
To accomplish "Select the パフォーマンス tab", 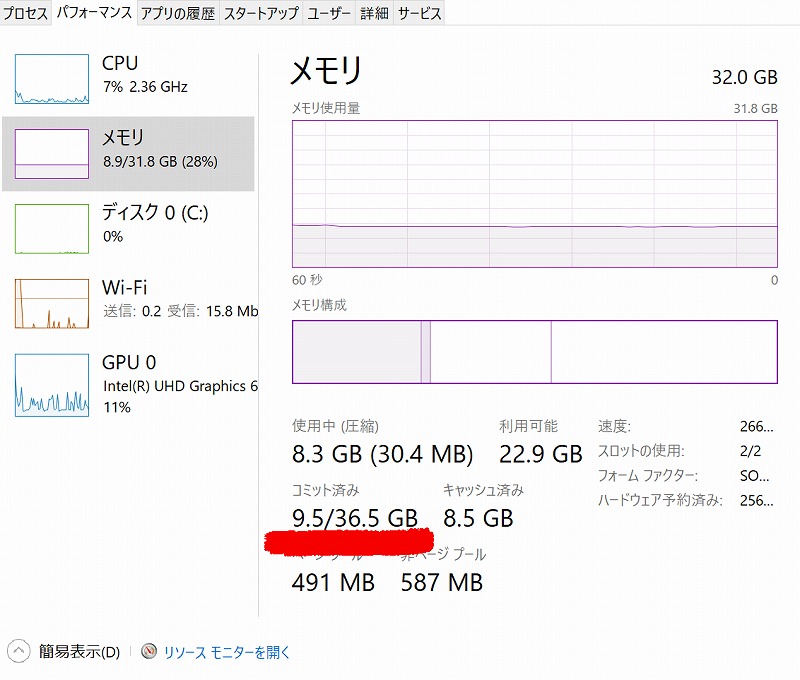I will coord(94,12).
